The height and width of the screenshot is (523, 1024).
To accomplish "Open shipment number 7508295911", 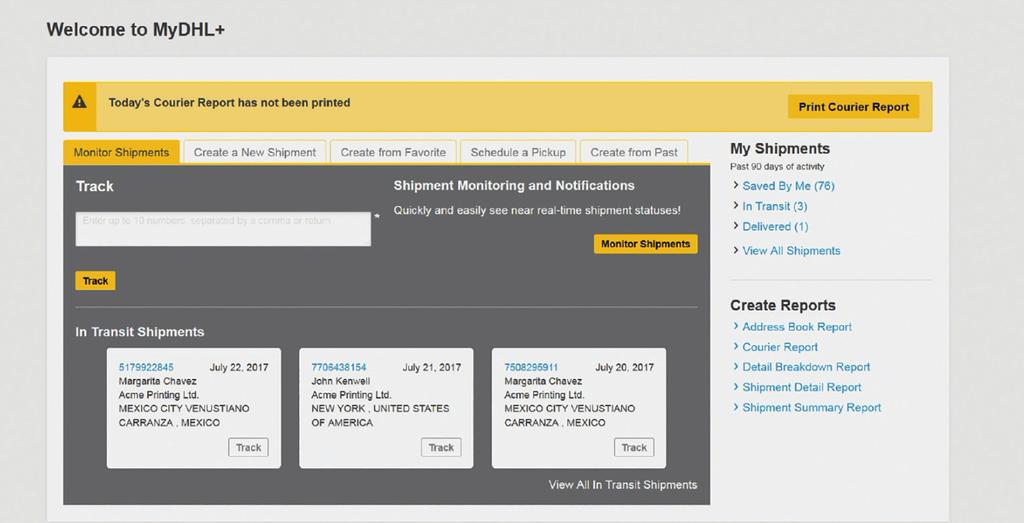I will point(532,368).
